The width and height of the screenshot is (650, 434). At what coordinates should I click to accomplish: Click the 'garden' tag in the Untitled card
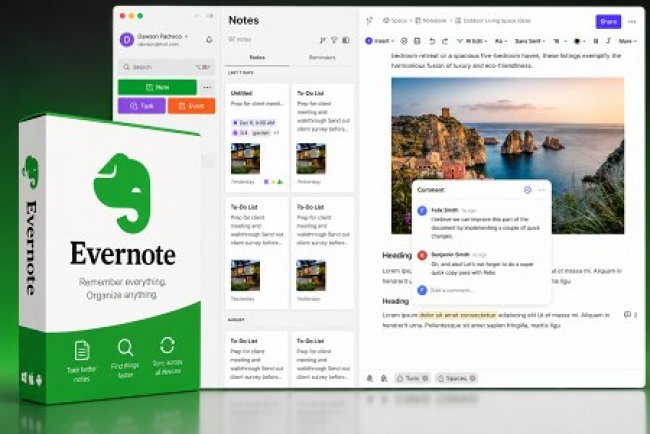pyautogui.click(x=261, y=133)
